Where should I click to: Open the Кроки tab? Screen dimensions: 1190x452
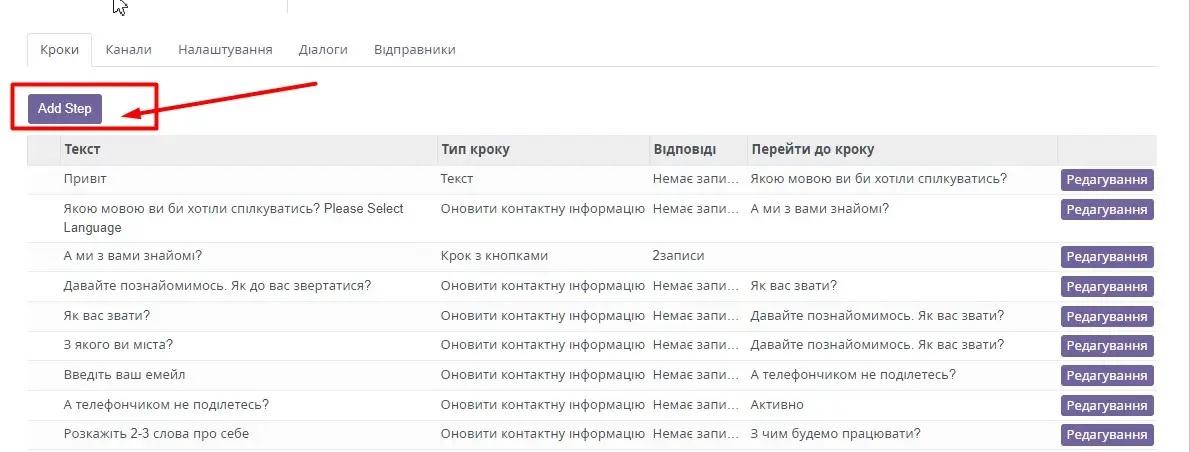coord(59,50)
